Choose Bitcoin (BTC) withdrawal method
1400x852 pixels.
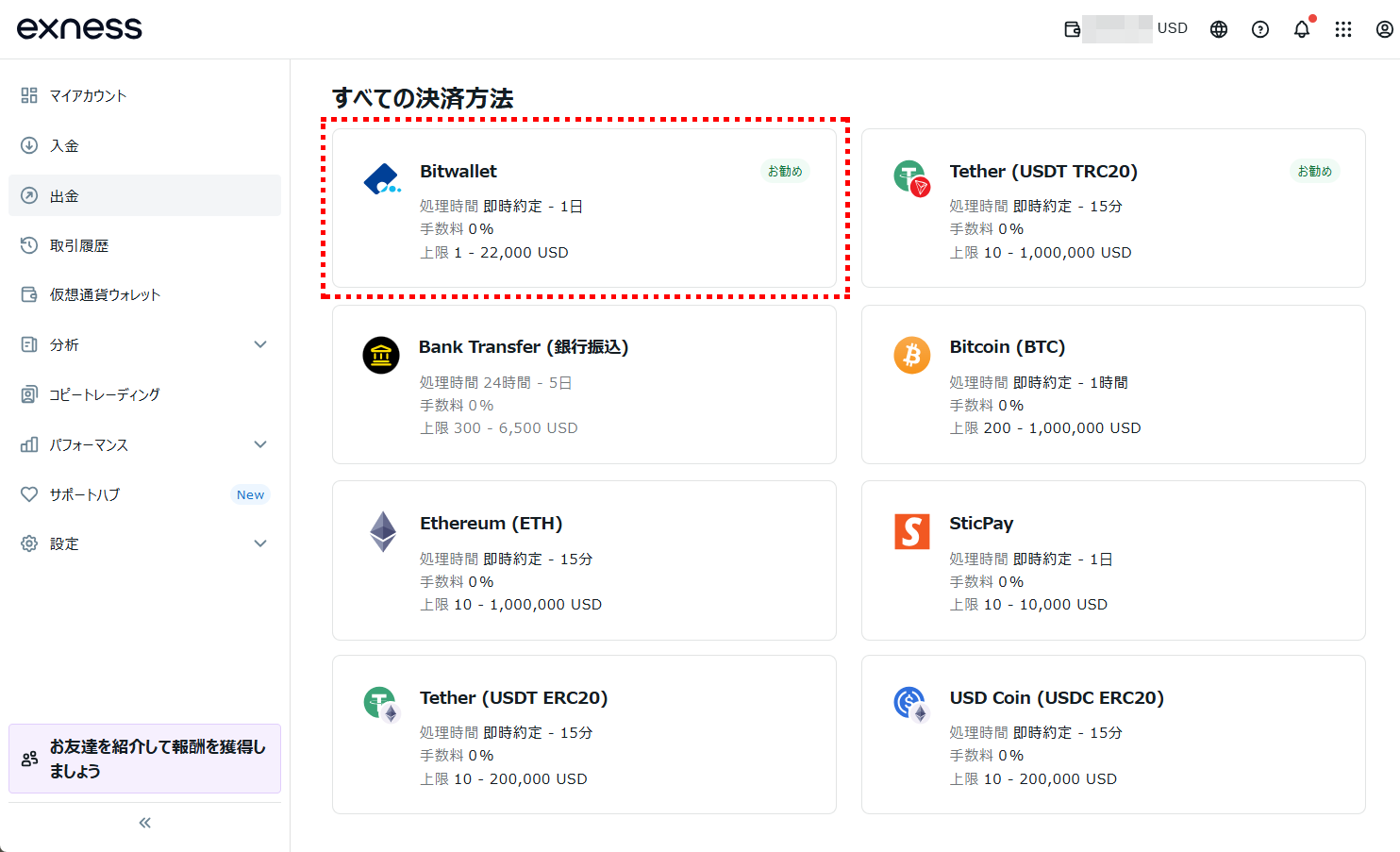[x=1113, y=384]
